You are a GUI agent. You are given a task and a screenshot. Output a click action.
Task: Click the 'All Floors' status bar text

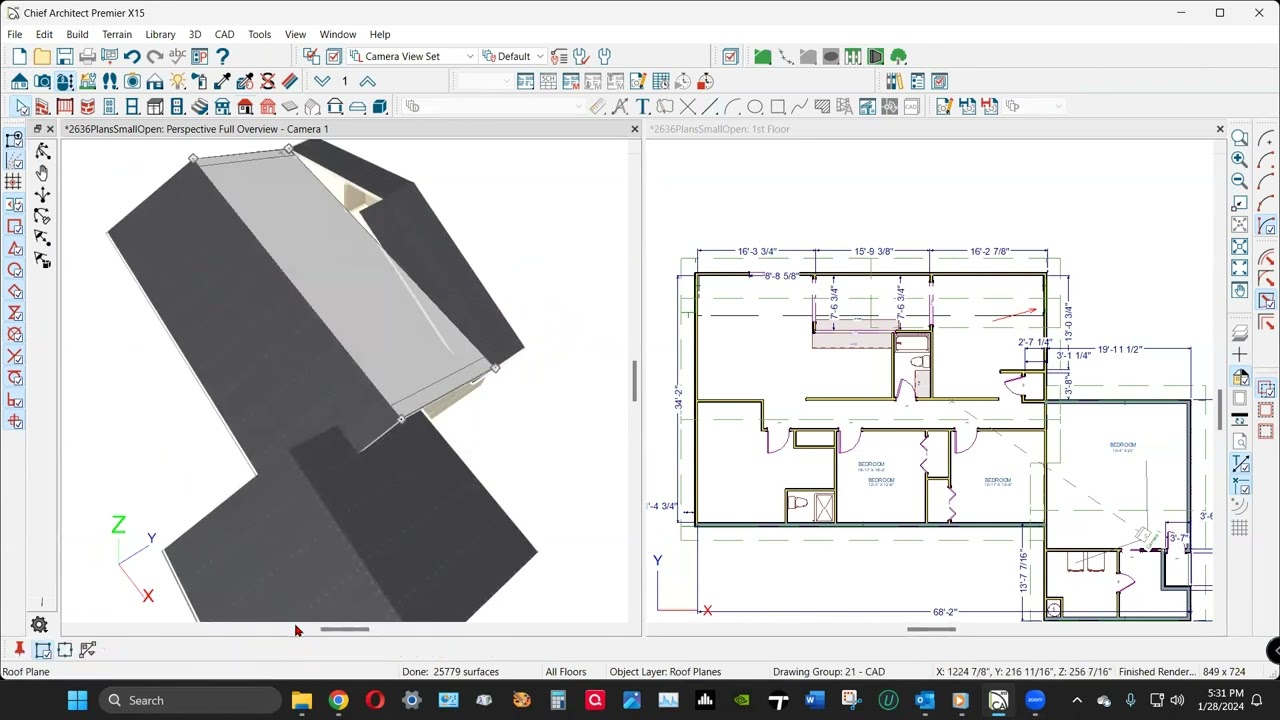(x=566, y=672)
